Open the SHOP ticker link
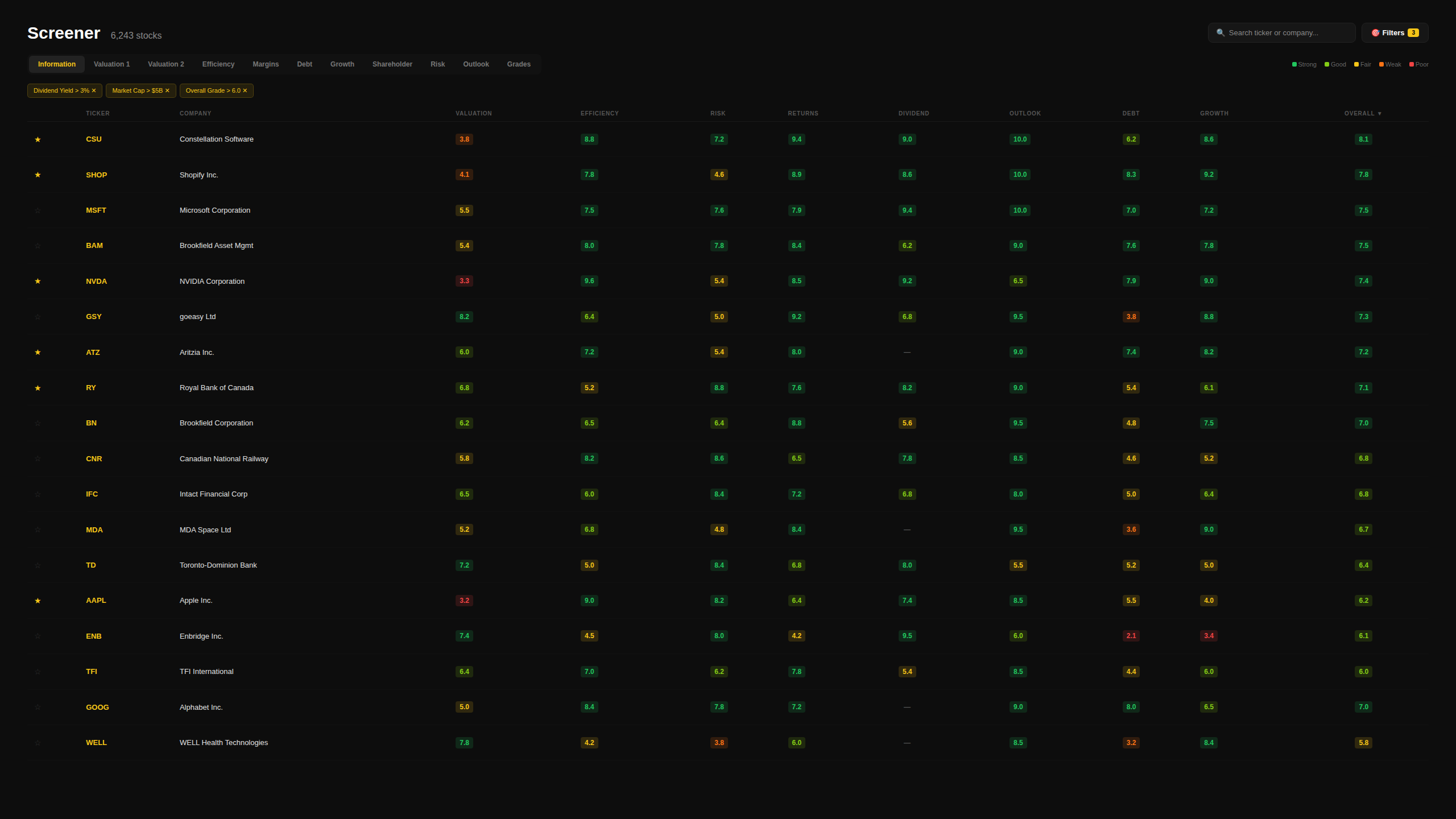This screenshot has width=1456, height=819. [96, 175]
